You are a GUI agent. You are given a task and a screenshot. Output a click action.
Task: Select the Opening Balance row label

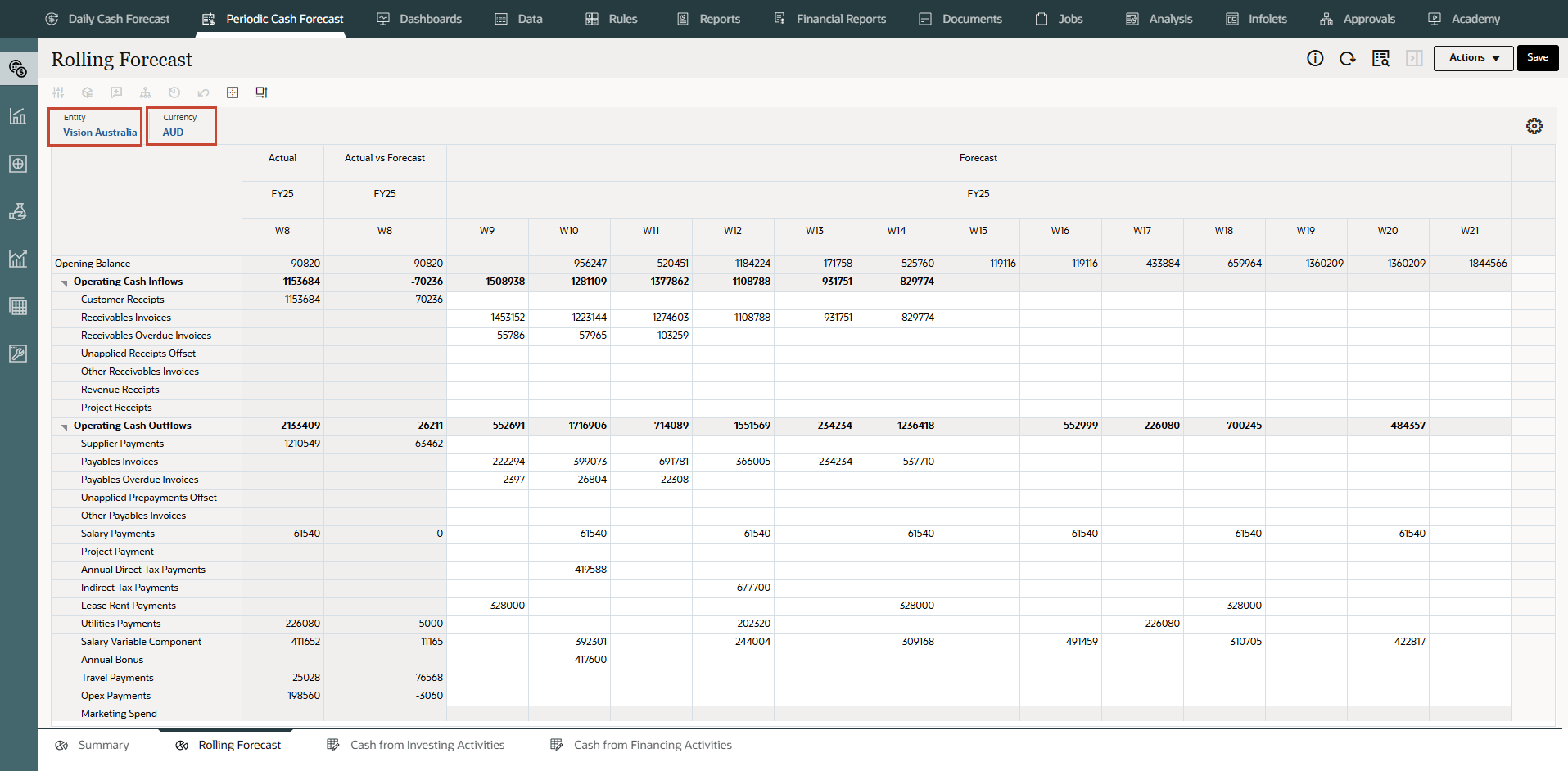(93, 264)
